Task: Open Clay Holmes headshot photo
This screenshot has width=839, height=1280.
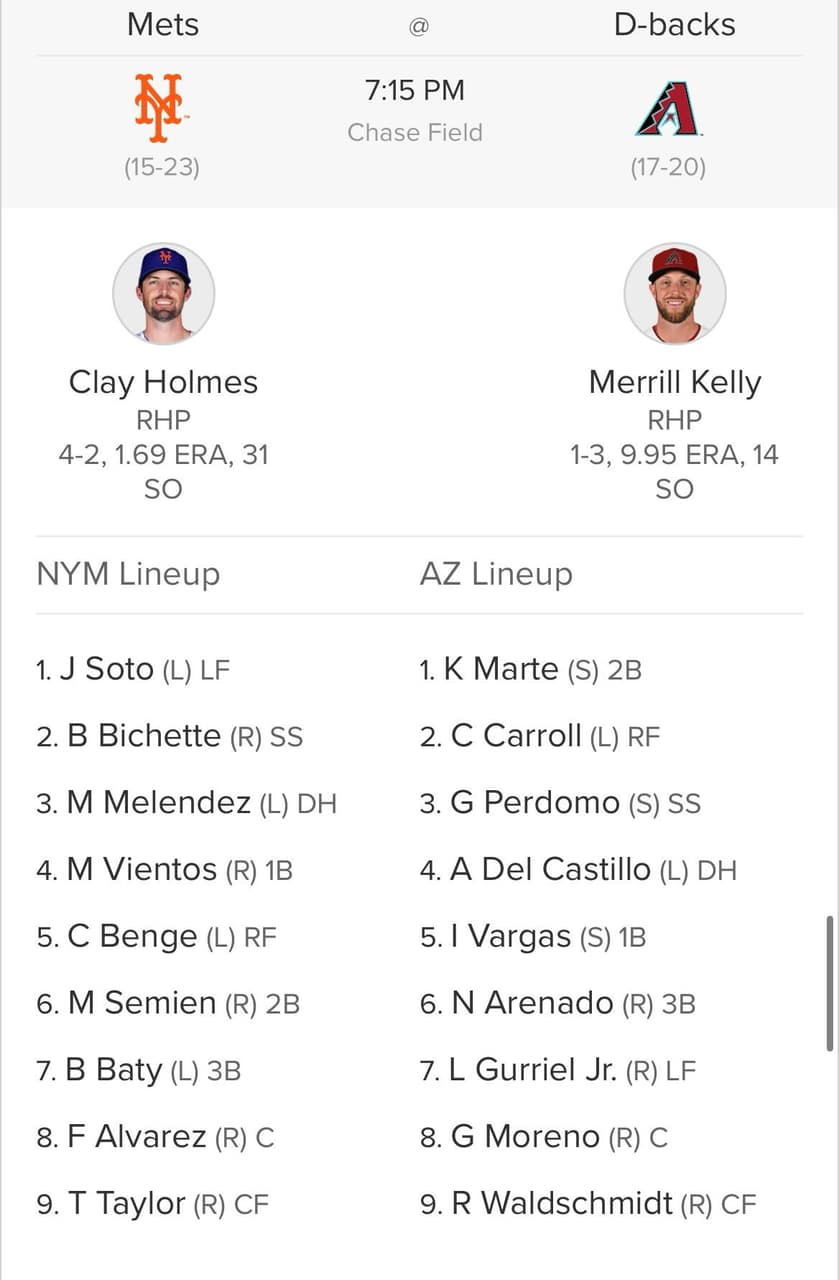Action: pos(163,294)
